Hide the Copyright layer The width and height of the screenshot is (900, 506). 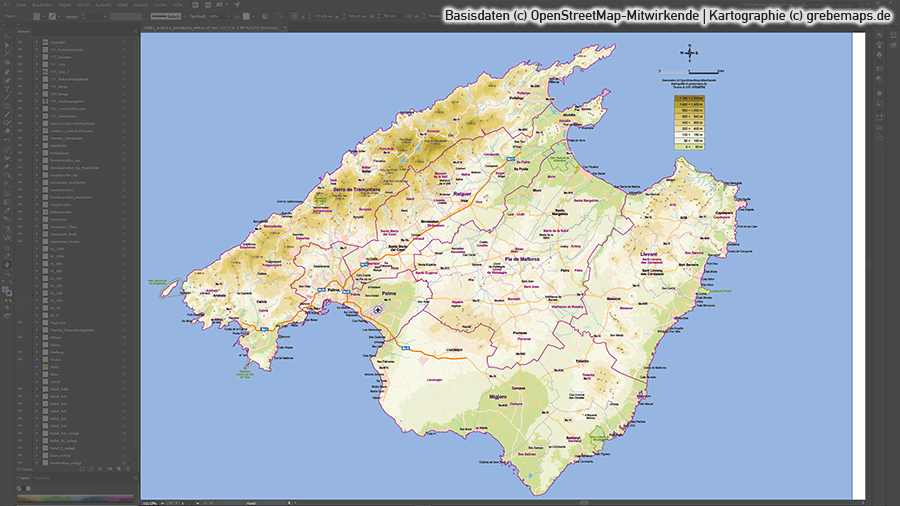click(21, 41)
